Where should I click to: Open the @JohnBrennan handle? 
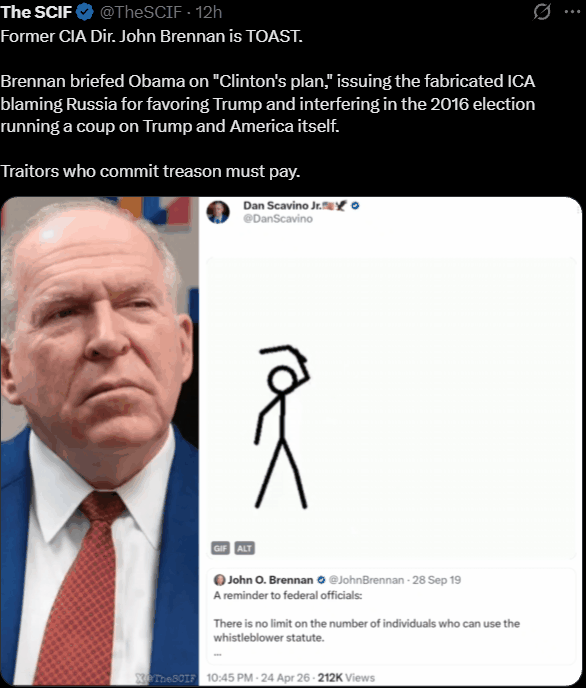(366, 580)
